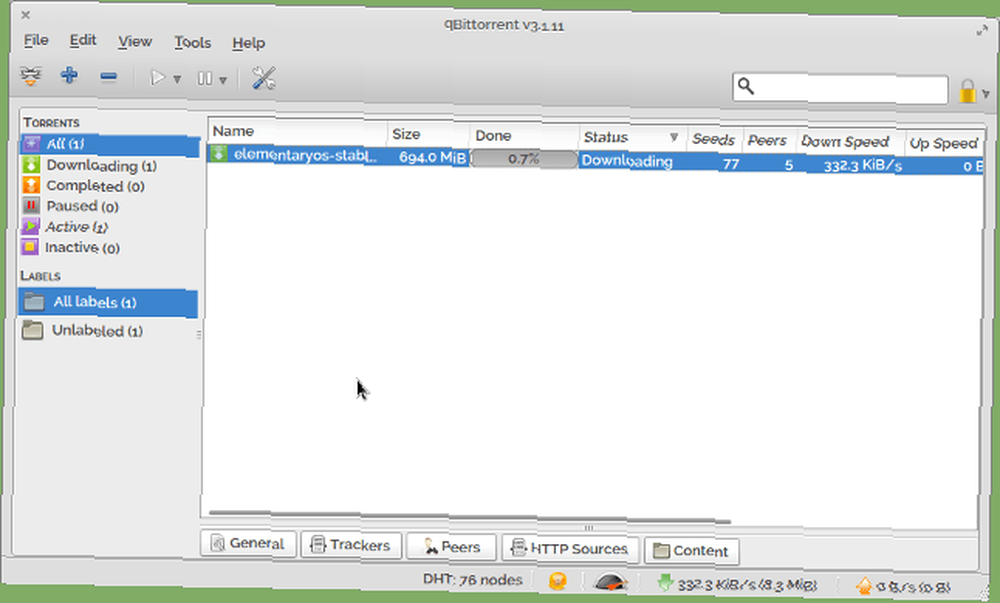Open the General tab
1000x603 pixels.
[x=248, y=543]
